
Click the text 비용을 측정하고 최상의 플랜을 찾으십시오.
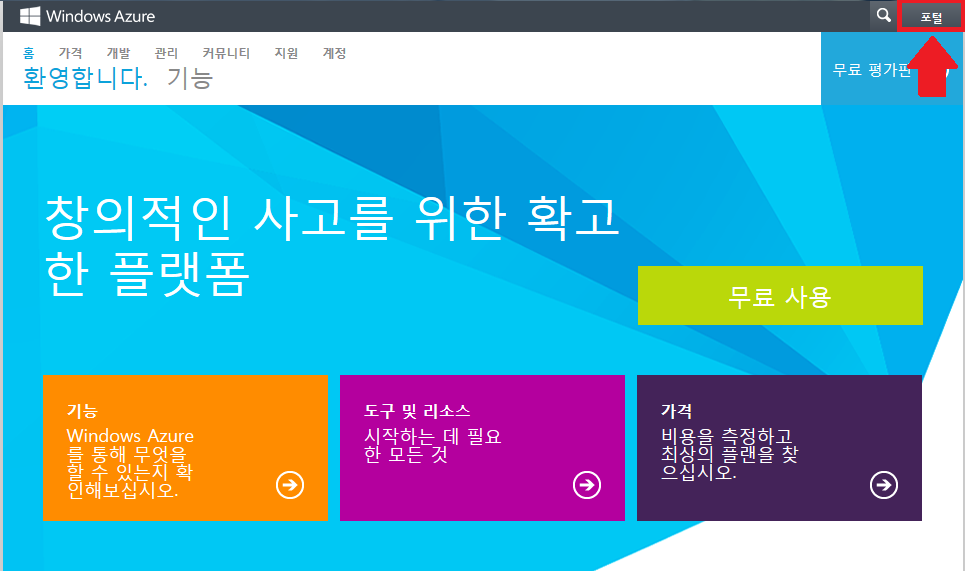coord(729,454)
